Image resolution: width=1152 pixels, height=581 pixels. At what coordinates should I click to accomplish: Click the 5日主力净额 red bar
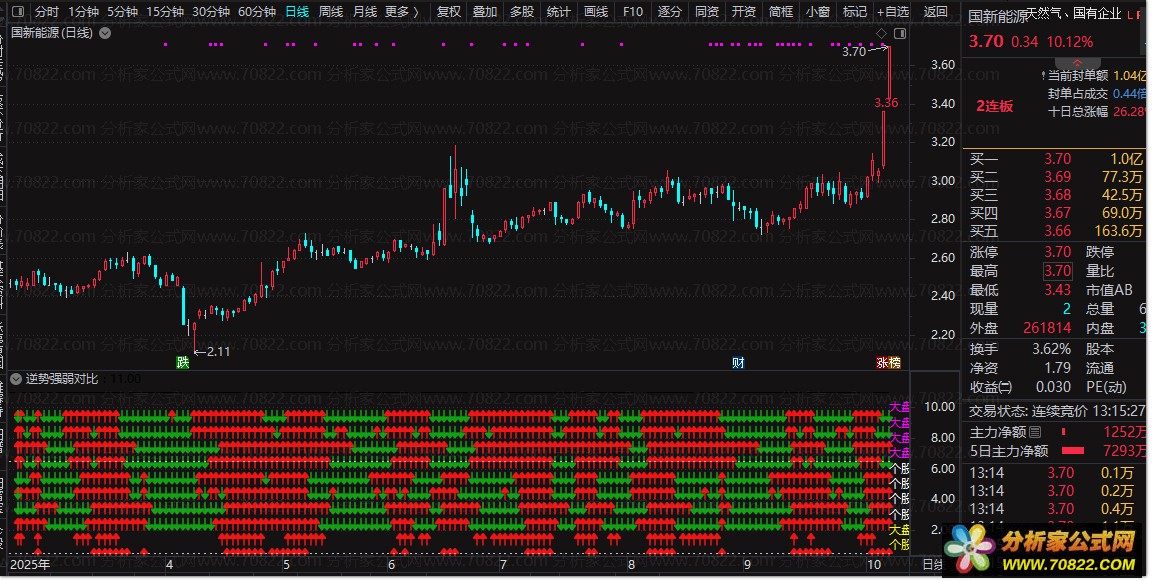click(1073, 451)
